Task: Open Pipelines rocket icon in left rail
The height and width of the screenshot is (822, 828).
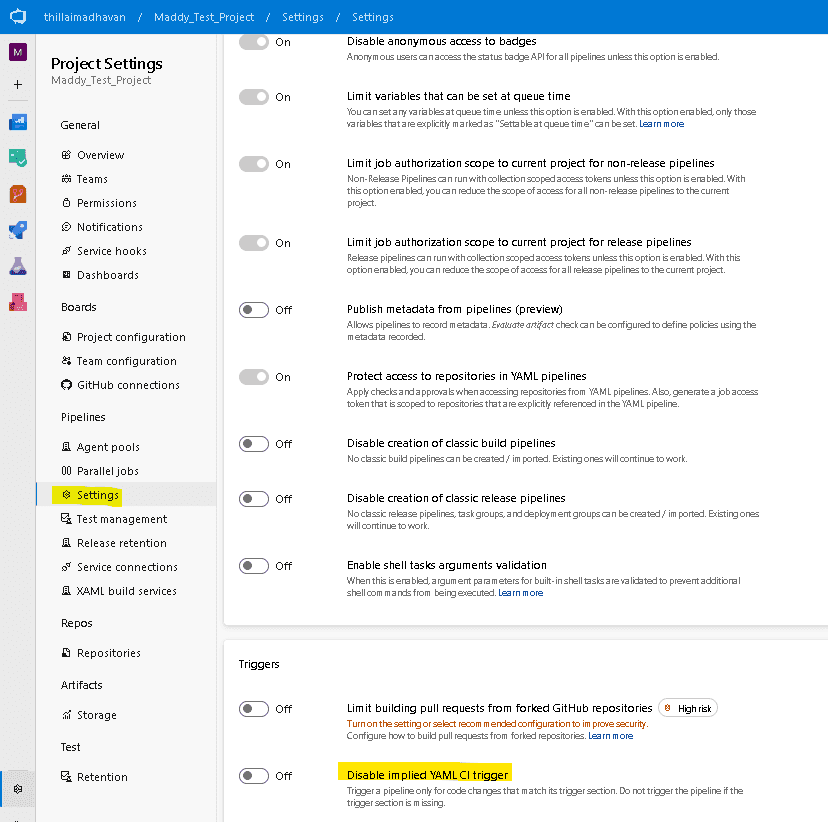Action: [x=18, y=230]
